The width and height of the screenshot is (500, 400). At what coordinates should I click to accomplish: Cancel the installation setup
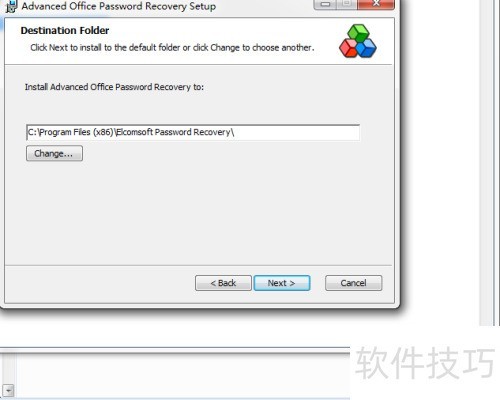[353, 283]
